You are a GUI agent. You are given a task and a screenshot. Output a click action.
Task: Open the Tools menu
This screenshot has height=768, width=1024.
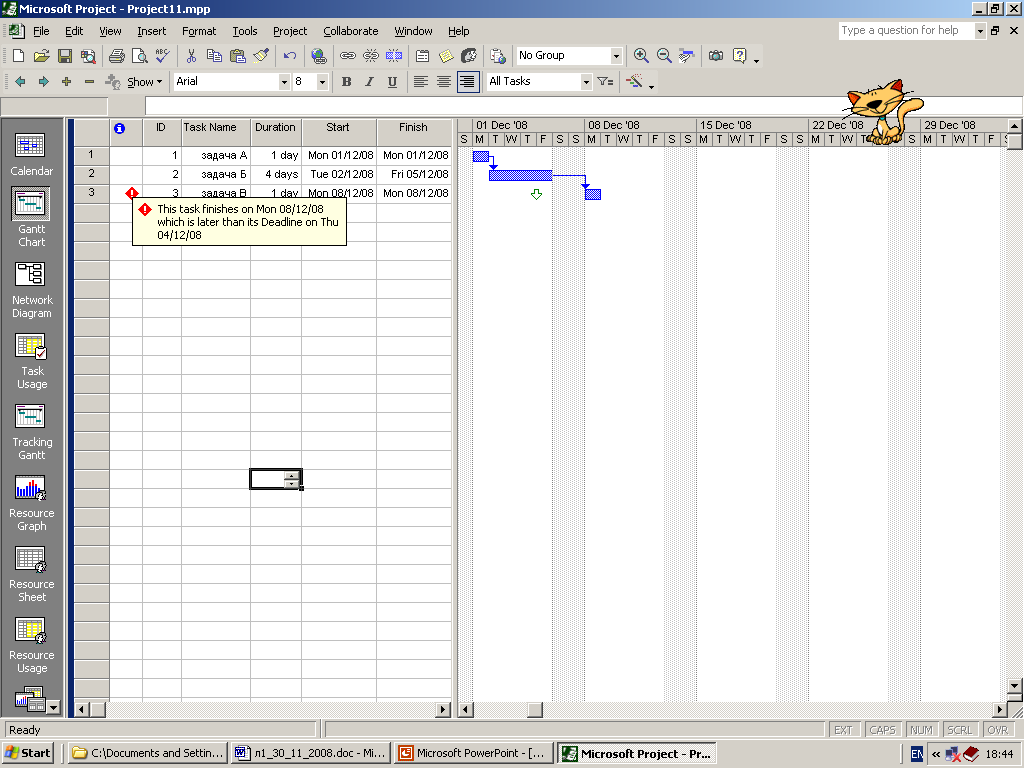click(x=245, y=31)
